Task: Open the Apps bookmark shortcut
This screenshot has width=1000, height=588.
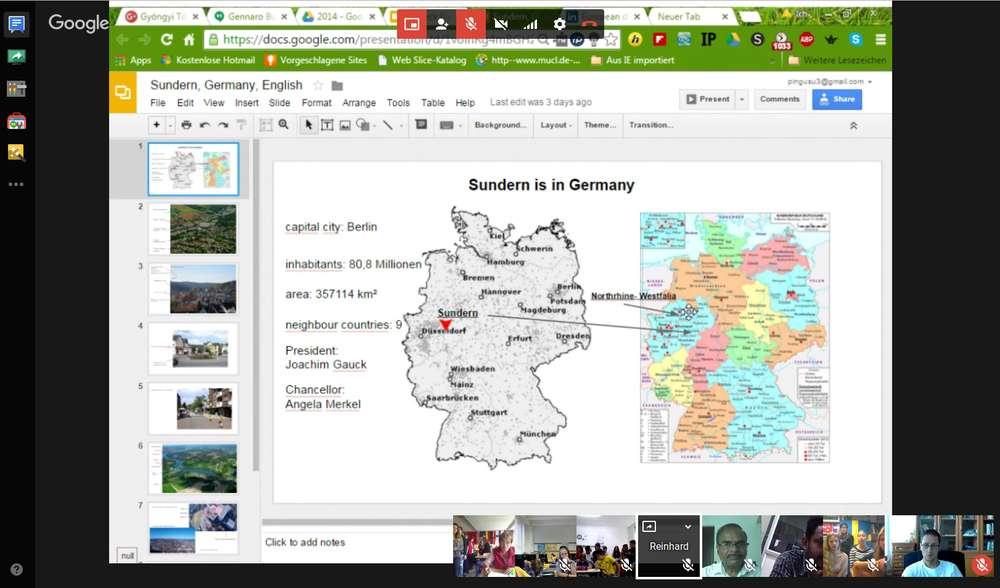Action: pyautogui.click(x=133, y=60)
